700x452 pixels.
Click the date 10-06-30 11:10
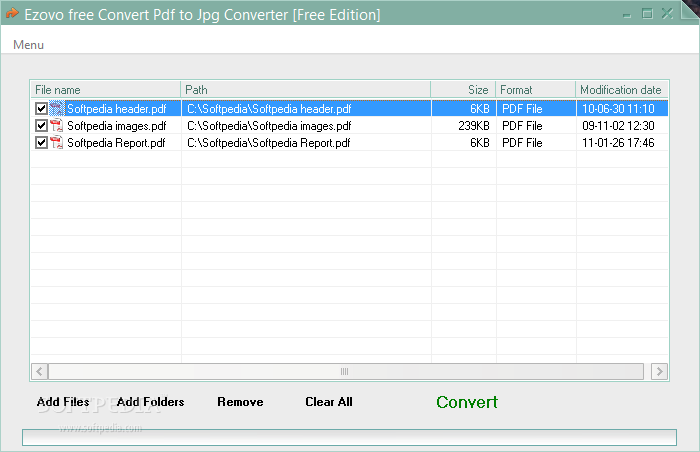coord(618,109)
